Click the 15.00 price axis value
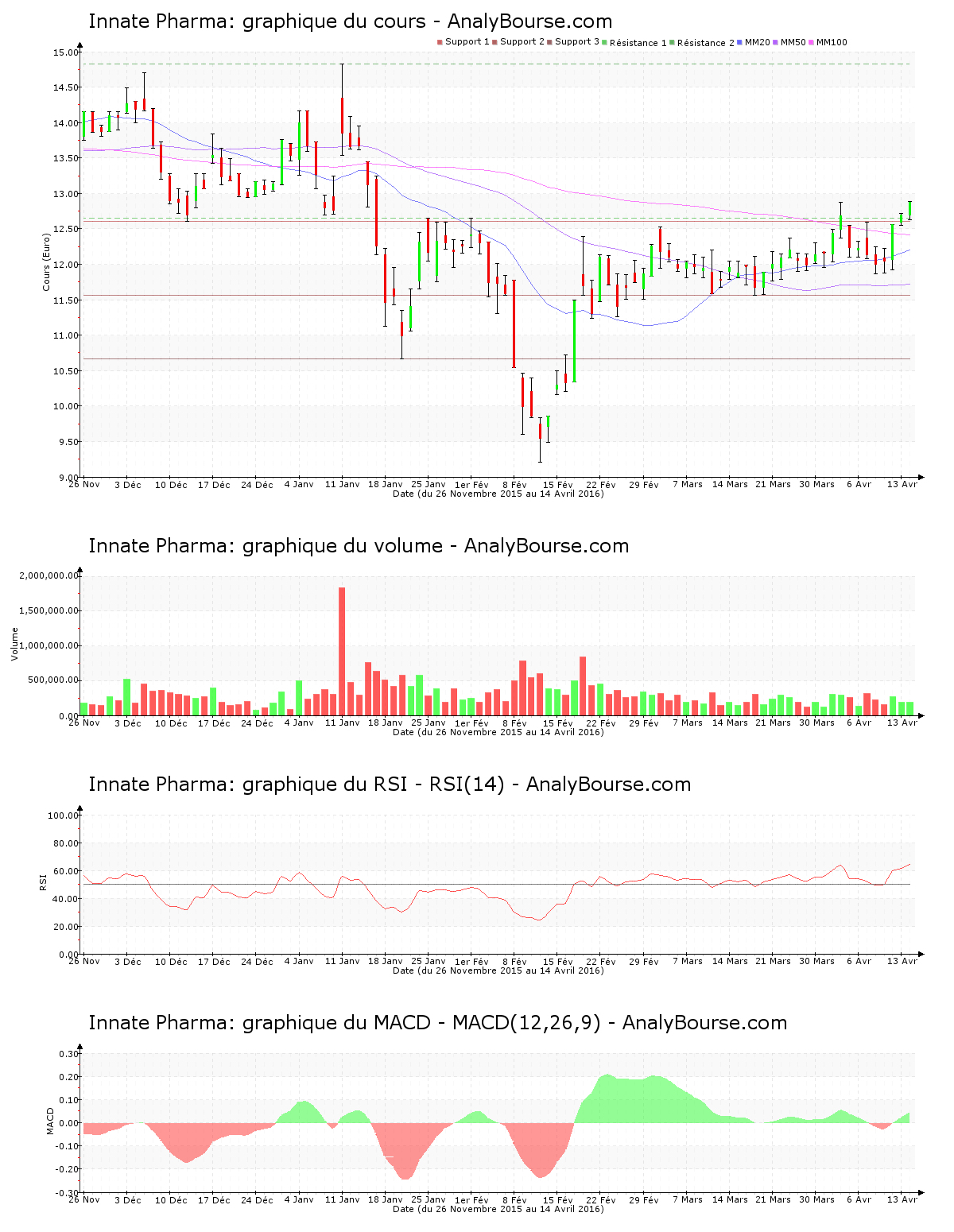Viewport: 954px width, 1232px height. coord(65,52)
